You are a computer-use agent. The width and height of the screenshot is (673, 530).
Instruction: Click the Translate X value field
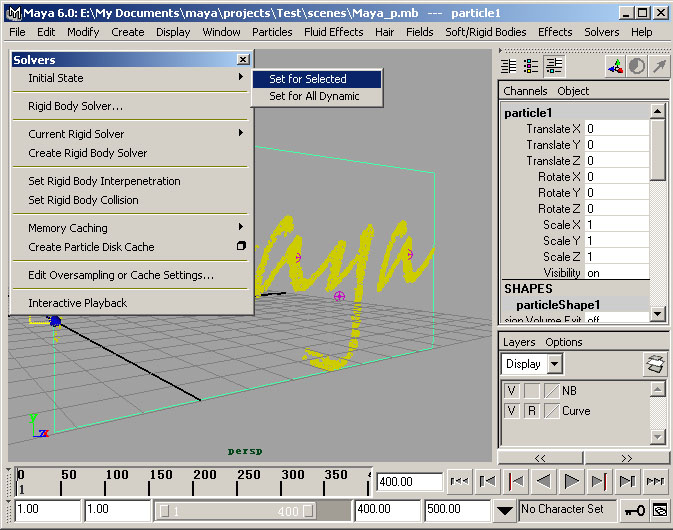tap(617, 129)
